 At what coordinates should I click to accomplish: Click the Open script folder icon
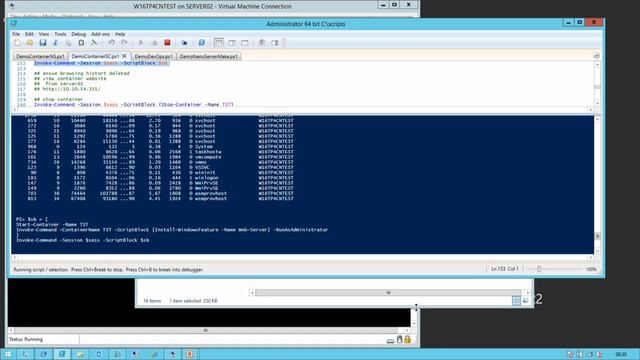30,43
